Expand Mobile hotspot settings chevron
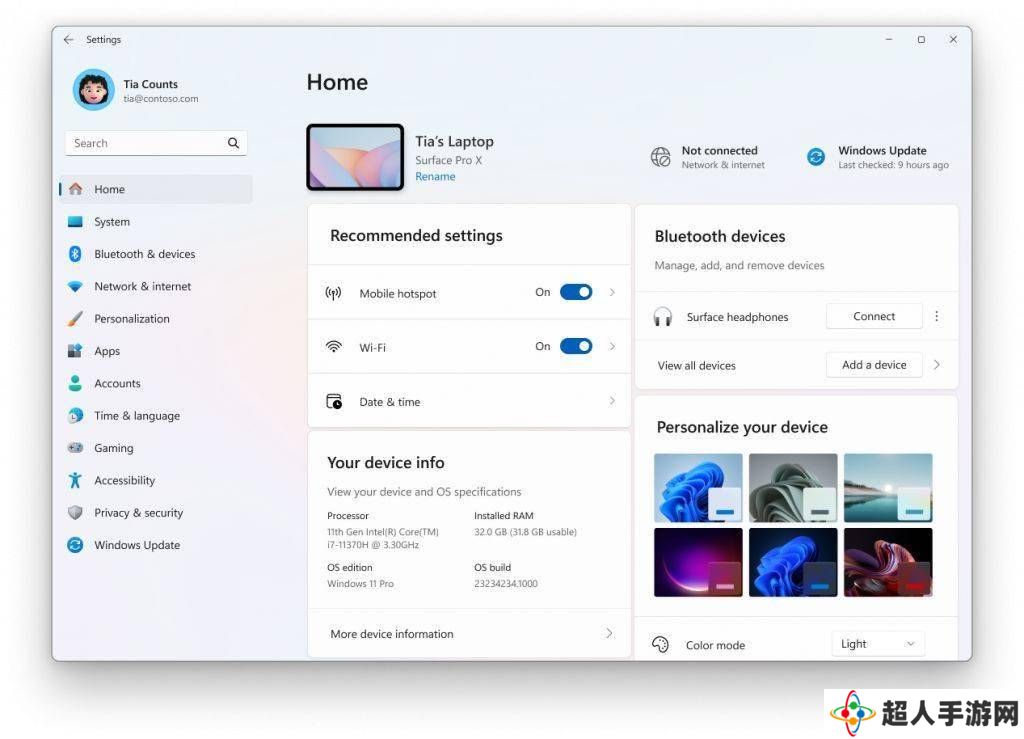This screenshot has width=1024, height=739. (612, 292)
